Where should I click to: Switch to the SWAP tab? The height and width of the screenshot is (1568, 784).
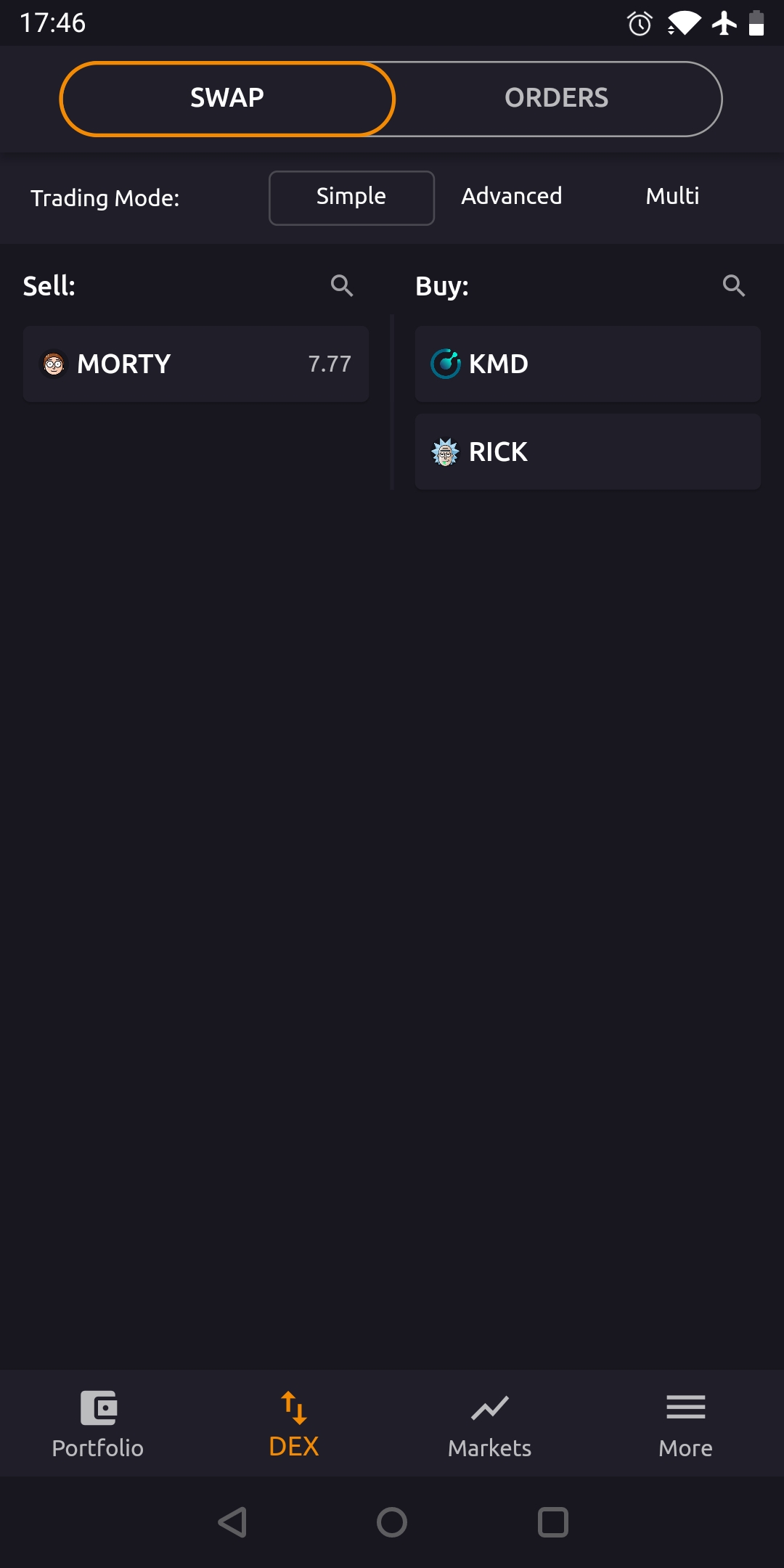227,99
